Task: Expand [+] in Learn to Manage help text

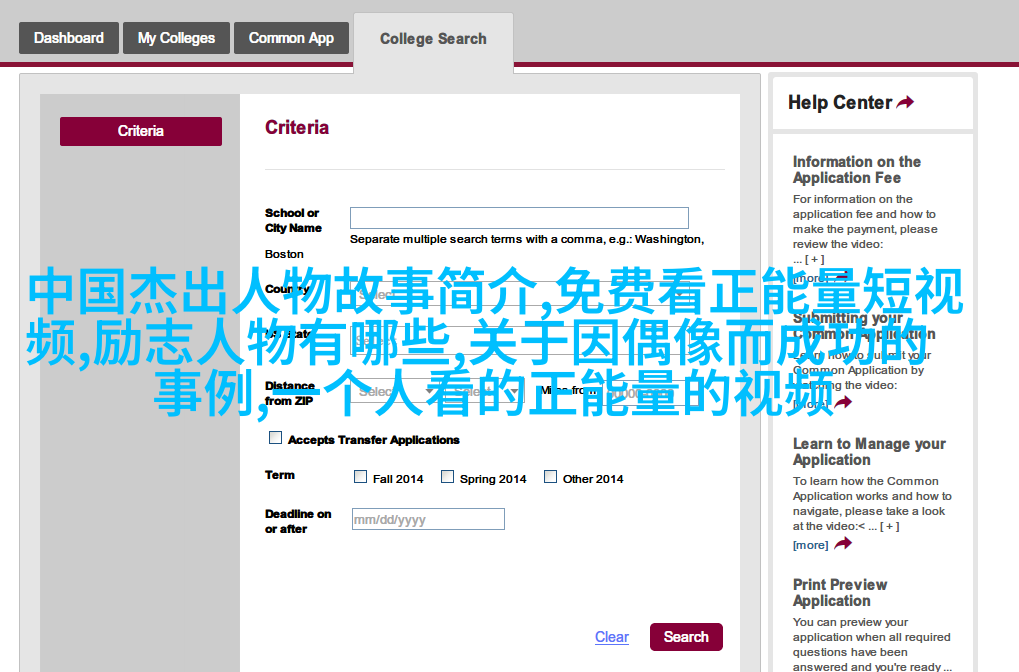Action: click(x=890, y=526)
